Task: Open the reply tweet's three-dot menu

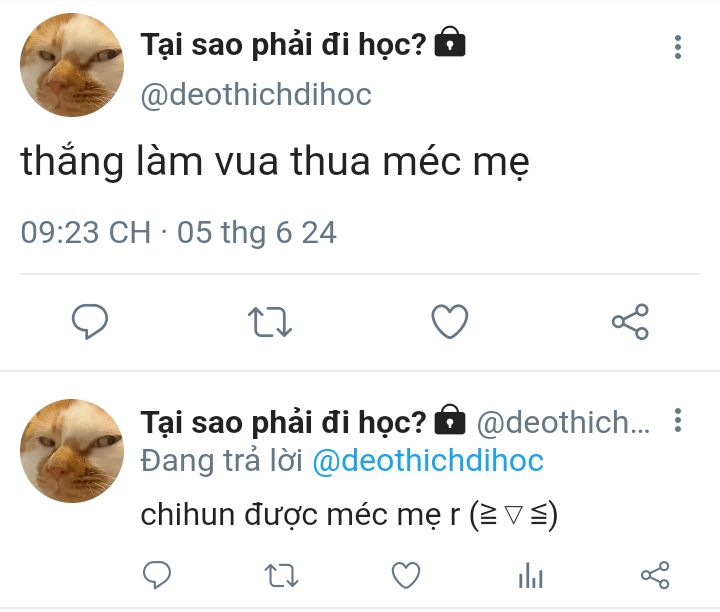Action: [678, 420]
